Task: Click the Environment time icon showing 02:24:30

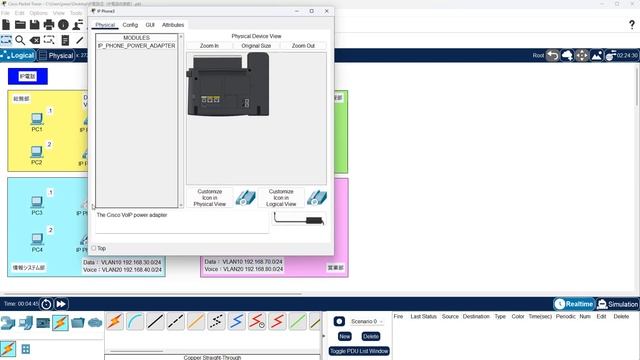Action: coord(621,55)
